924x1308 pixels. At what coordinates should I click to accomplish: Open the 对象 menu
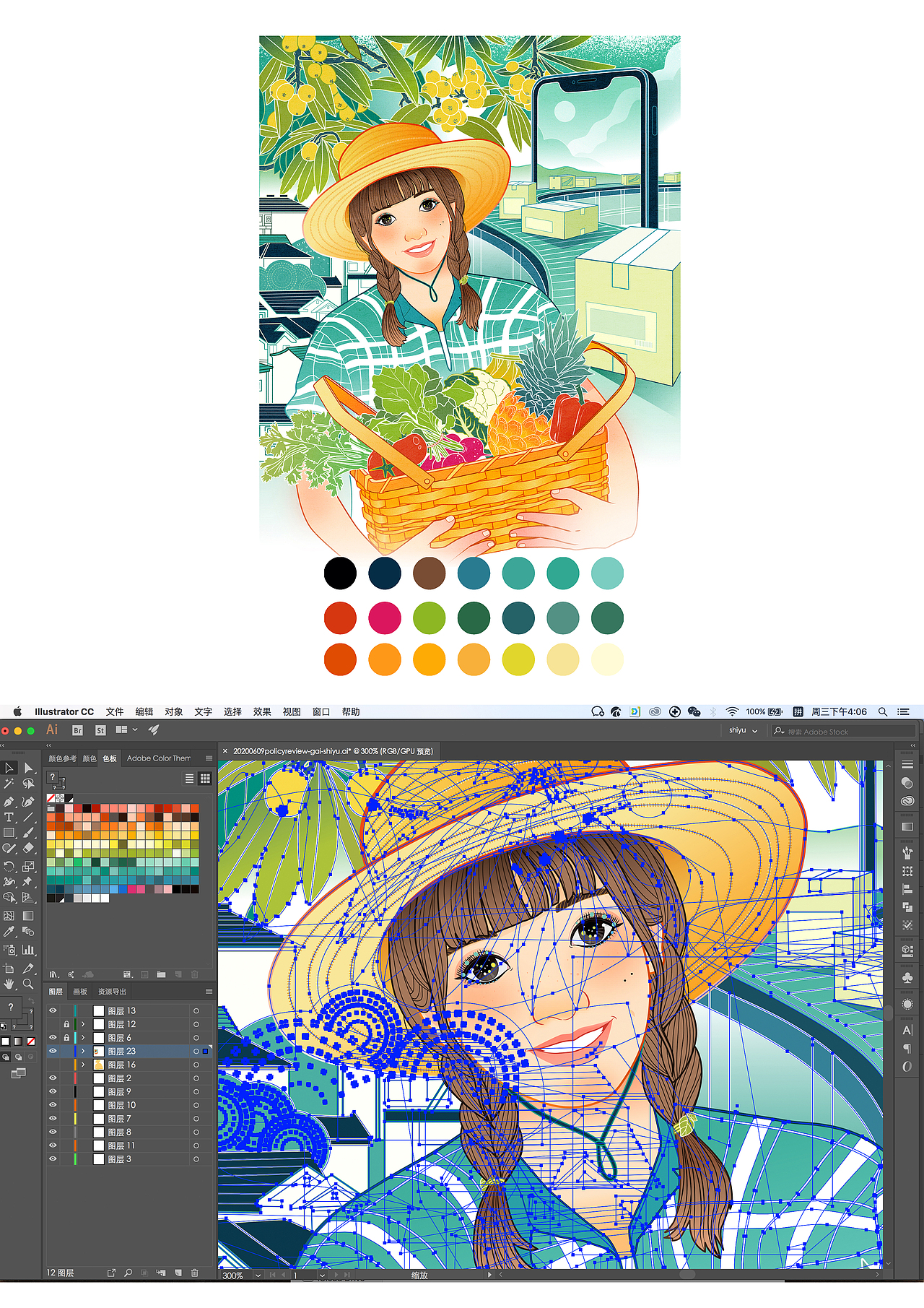click(x=173, y=711)
